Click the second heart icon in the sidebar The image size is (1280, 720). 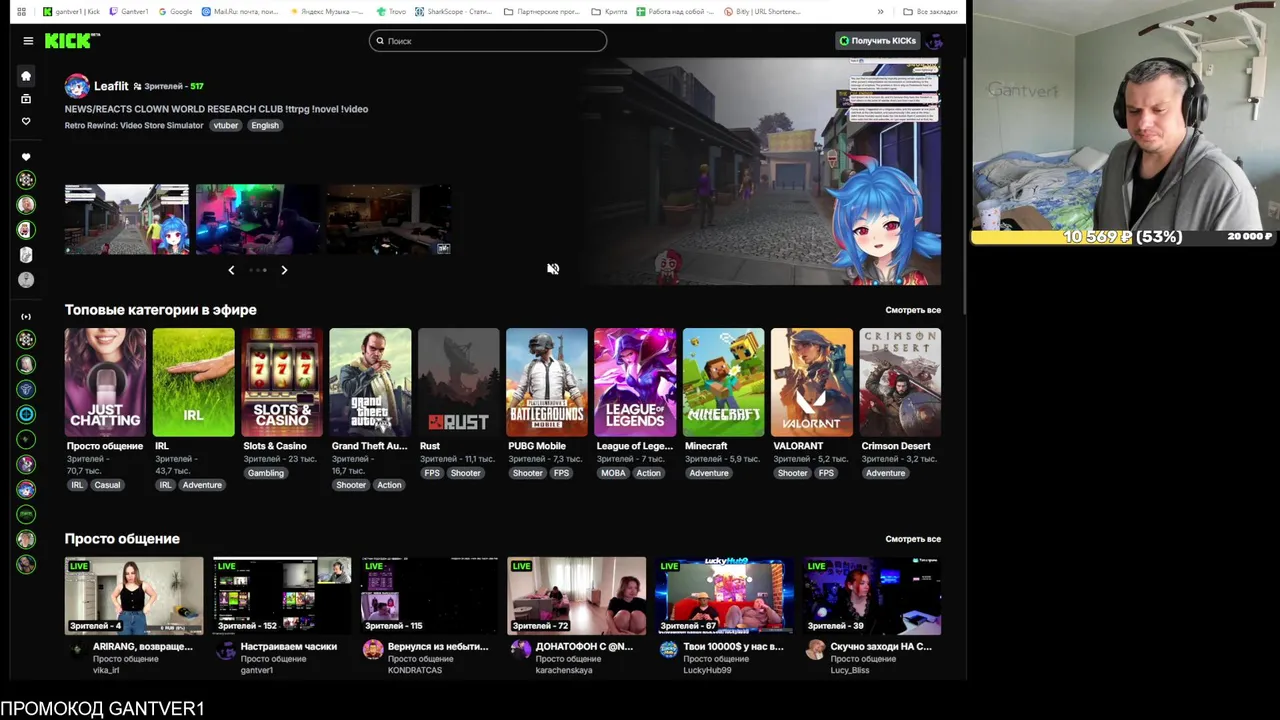tap(26, 157)
